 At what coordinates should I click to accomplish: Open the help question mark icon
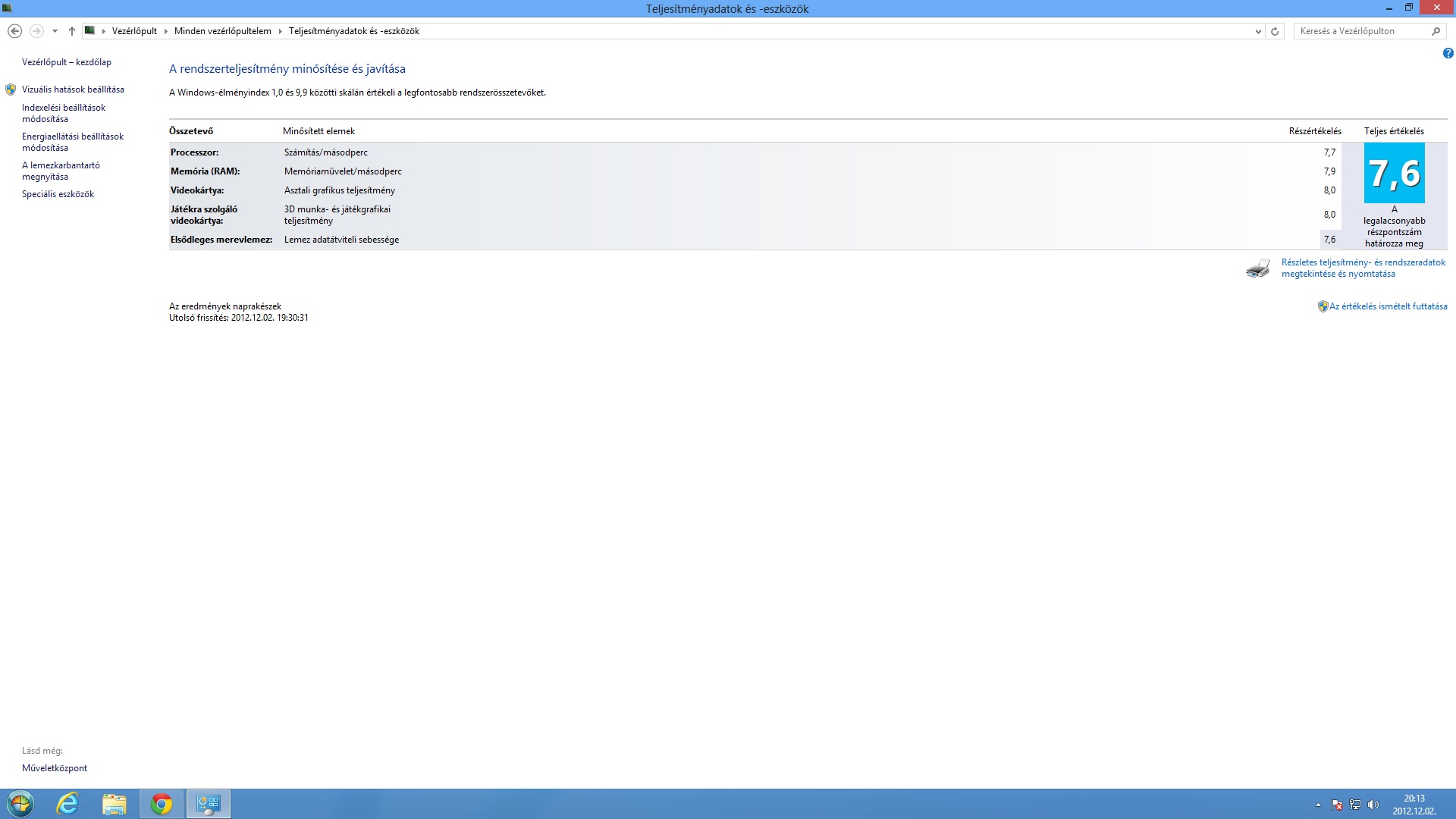click(1448, 53)
